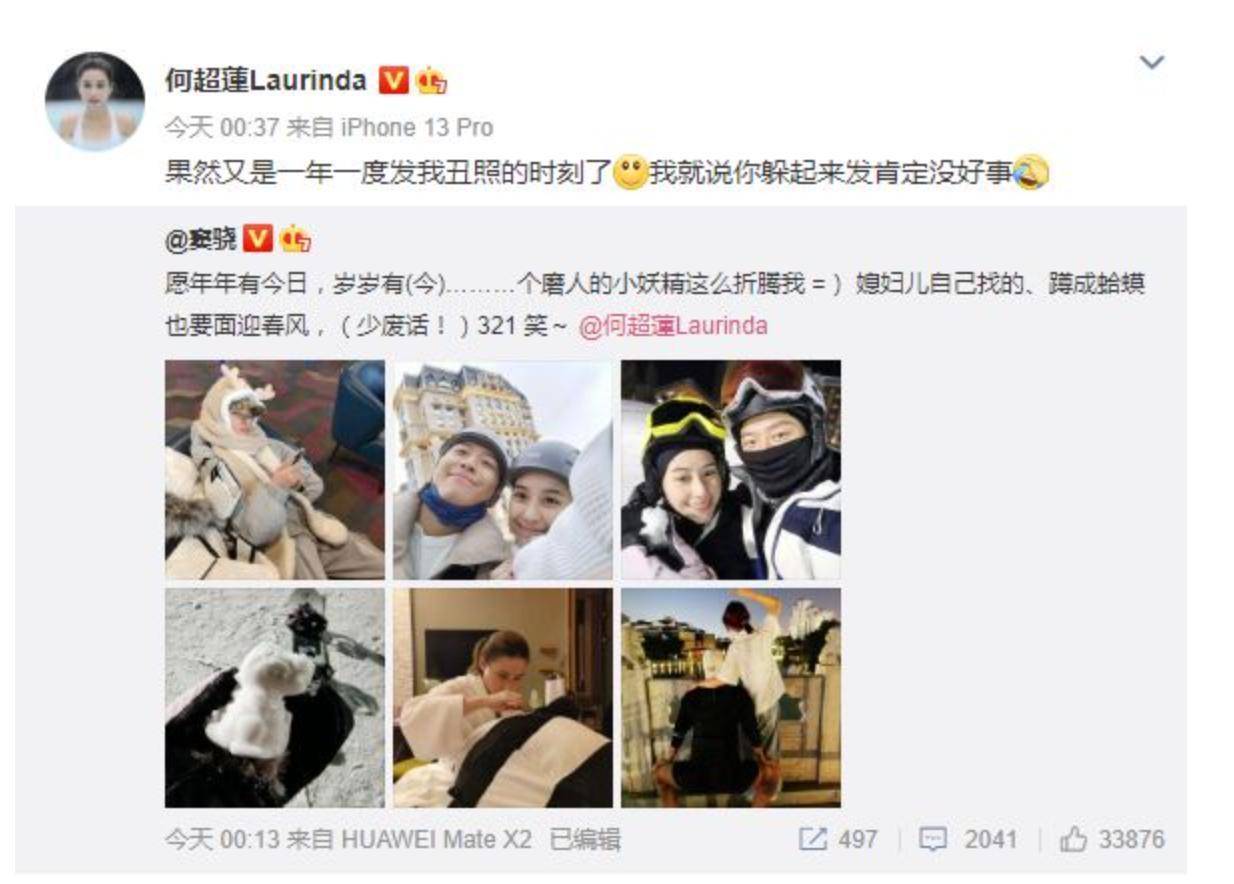Screen dimensions: 1234x884
Task: Open the white bathrobe photo thumbnail
Action: coord(502,698)
